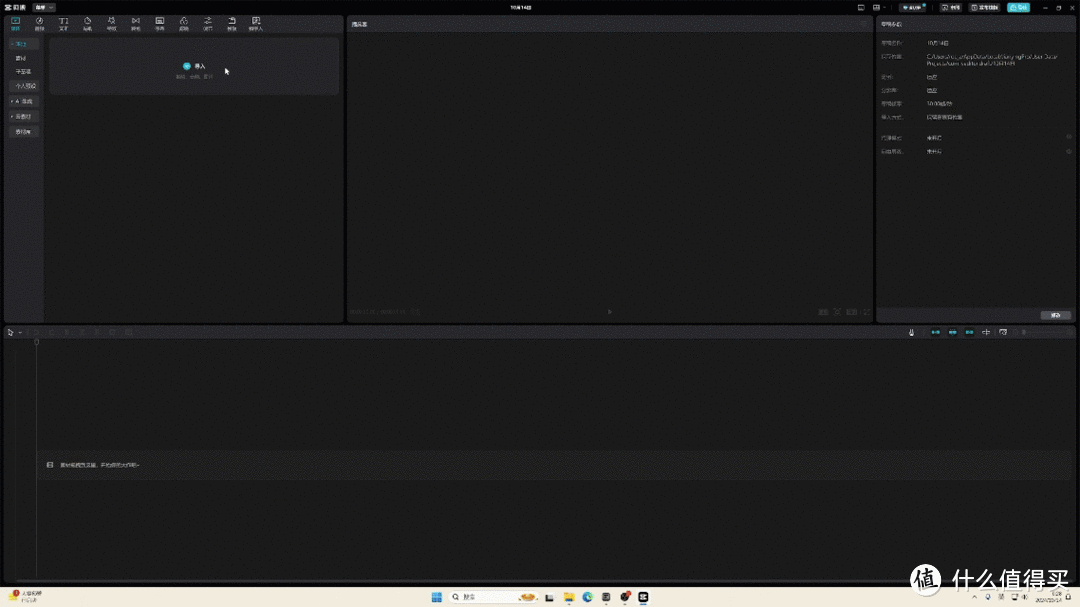Select the Text tool tab
Screen dimensions: 1080x607
(x=64, y=23)
